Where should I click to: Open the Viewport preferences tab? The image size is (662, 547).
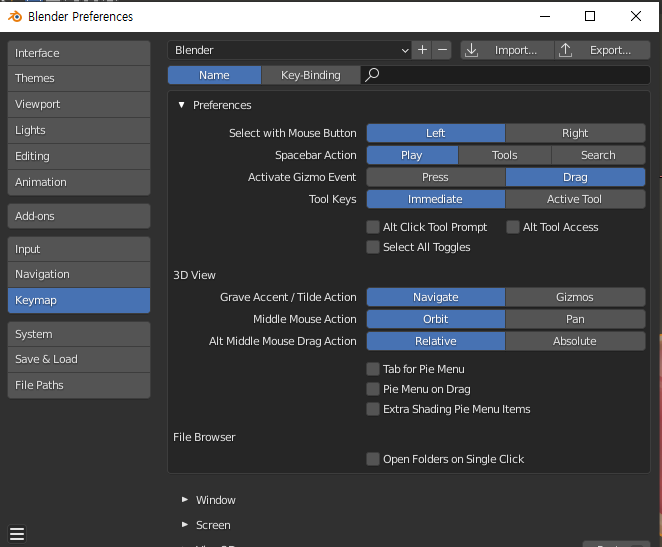pyautogui.click(x=79, y=104)
